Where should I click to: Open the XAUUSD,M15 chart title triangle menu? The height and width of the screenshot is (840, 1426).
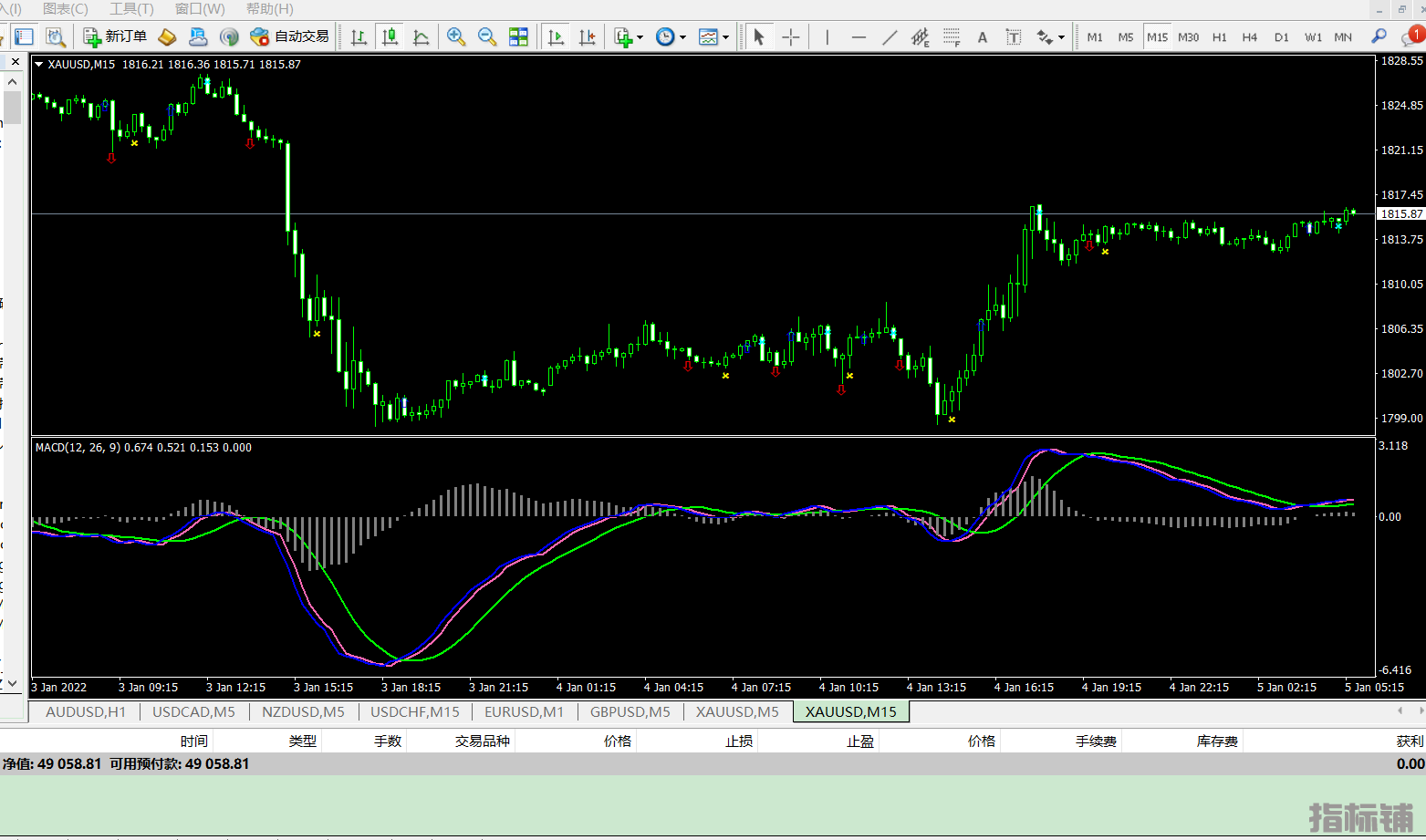point(39,64)
